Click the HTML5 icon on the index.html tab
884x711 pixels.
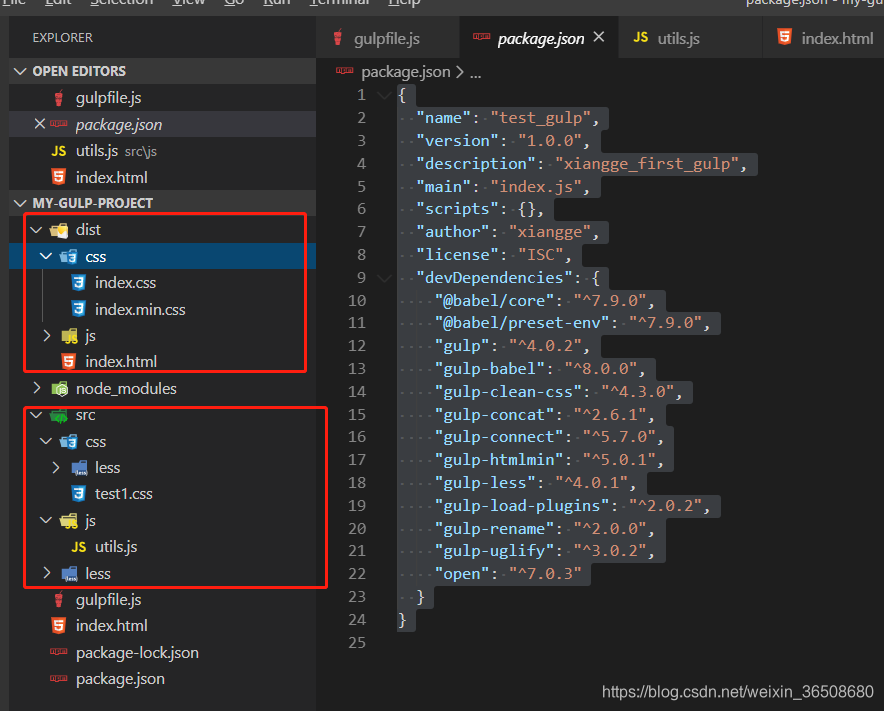(784, 37)
